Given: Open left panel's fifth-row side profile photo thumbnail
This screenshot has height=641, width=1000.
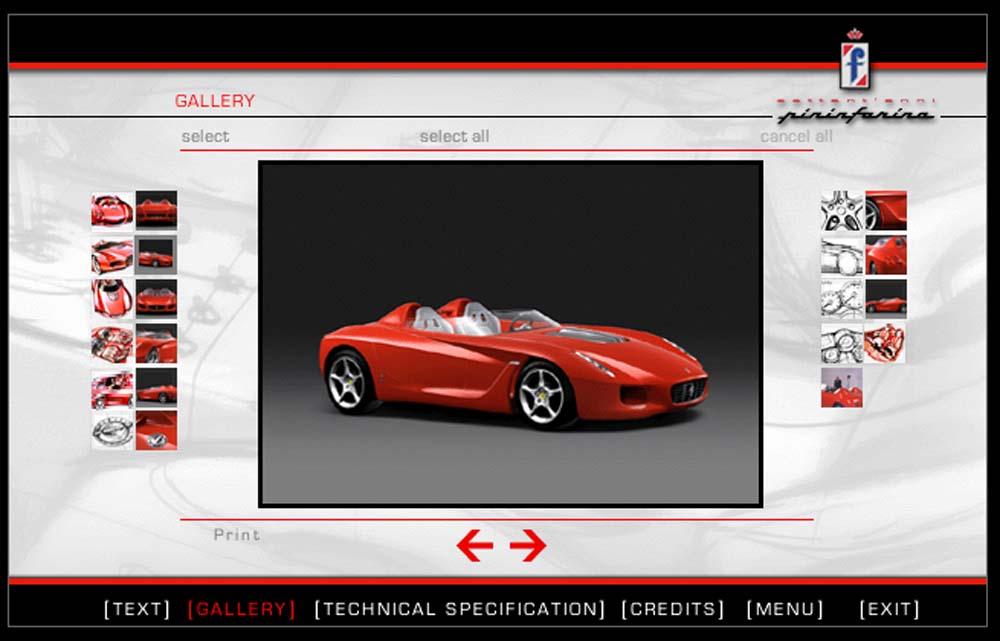Looking at the screenshot, I should pos(156,388).
